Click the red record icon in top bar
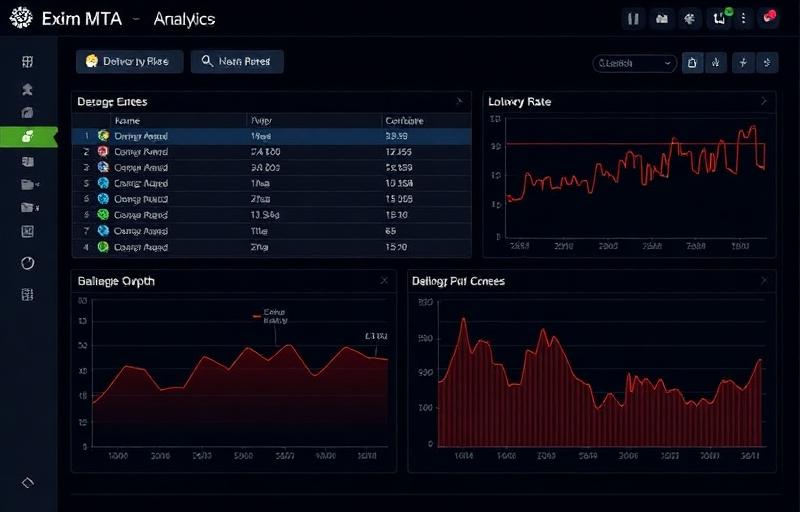Screen dimensions: 800x512 click(769, 18)
